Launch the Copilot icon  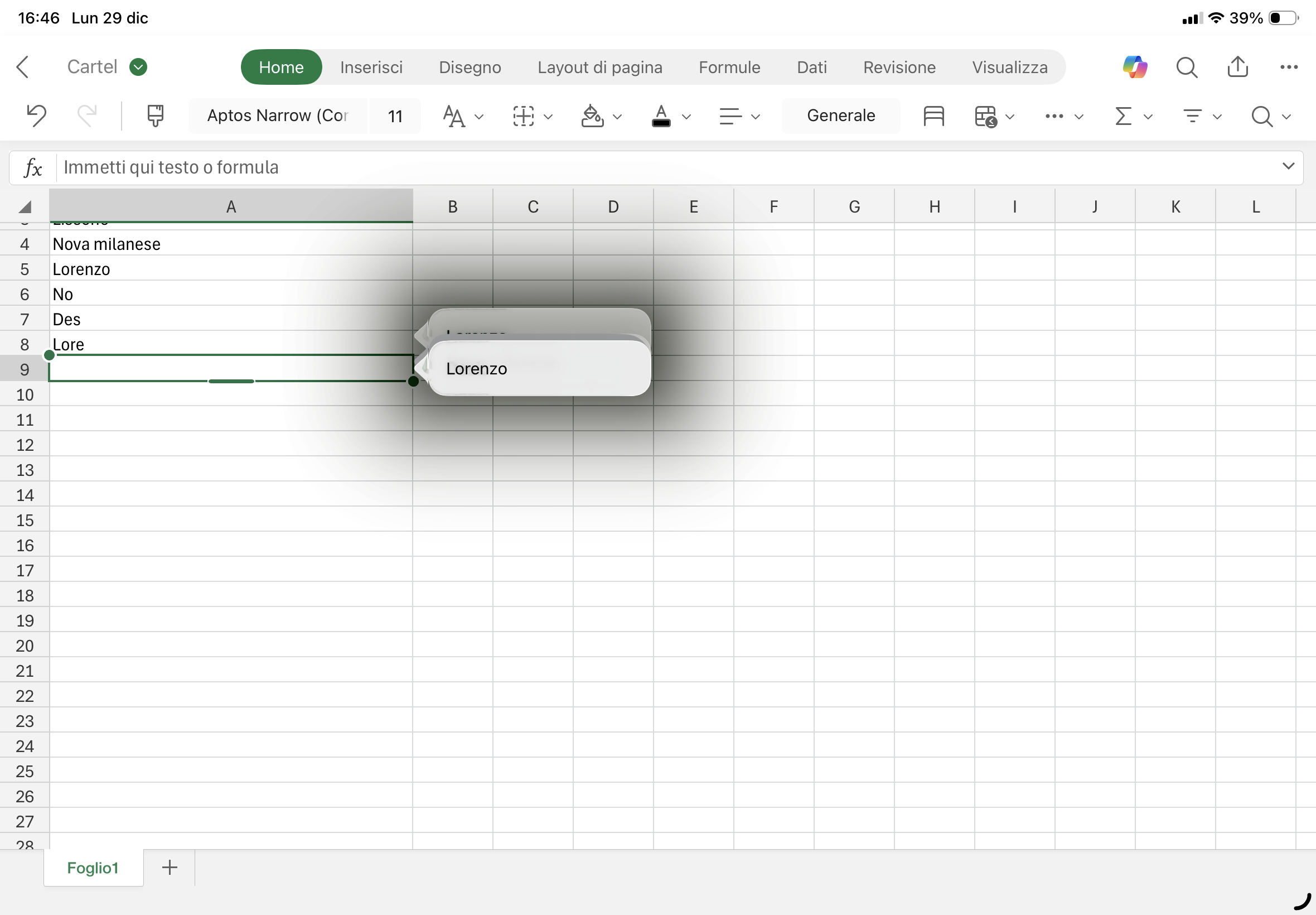point(1135,67)
